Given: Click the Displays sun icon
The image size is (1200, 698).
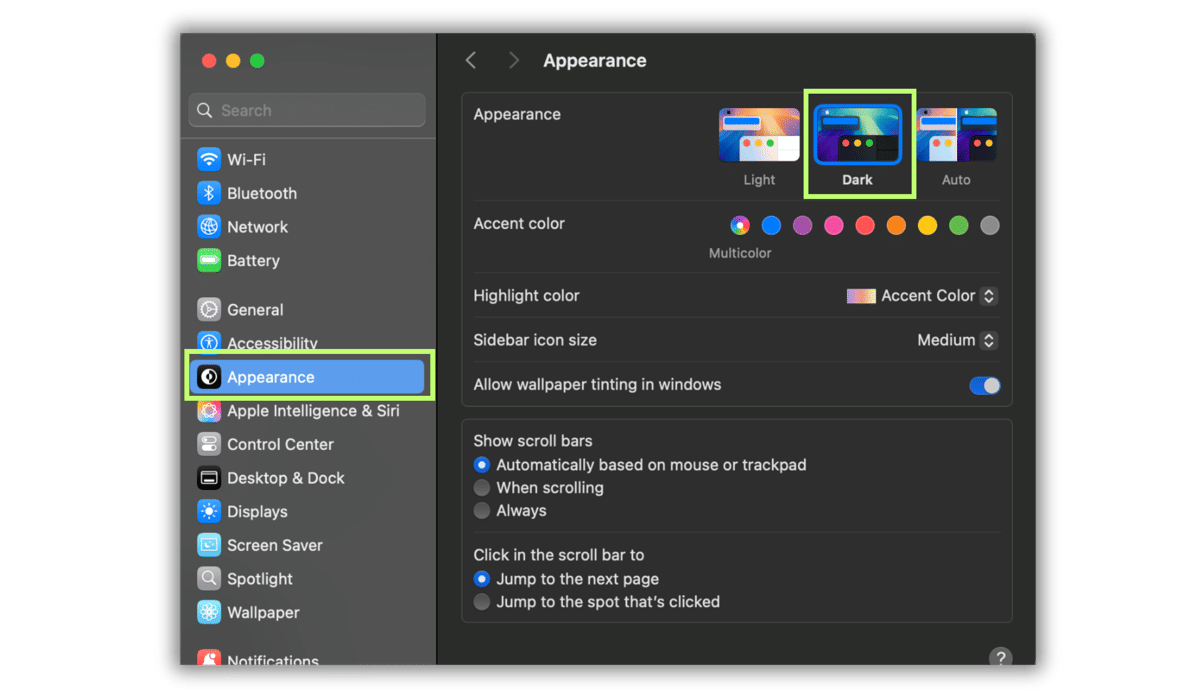Looking at the screenshot, I should pos(209,511).
